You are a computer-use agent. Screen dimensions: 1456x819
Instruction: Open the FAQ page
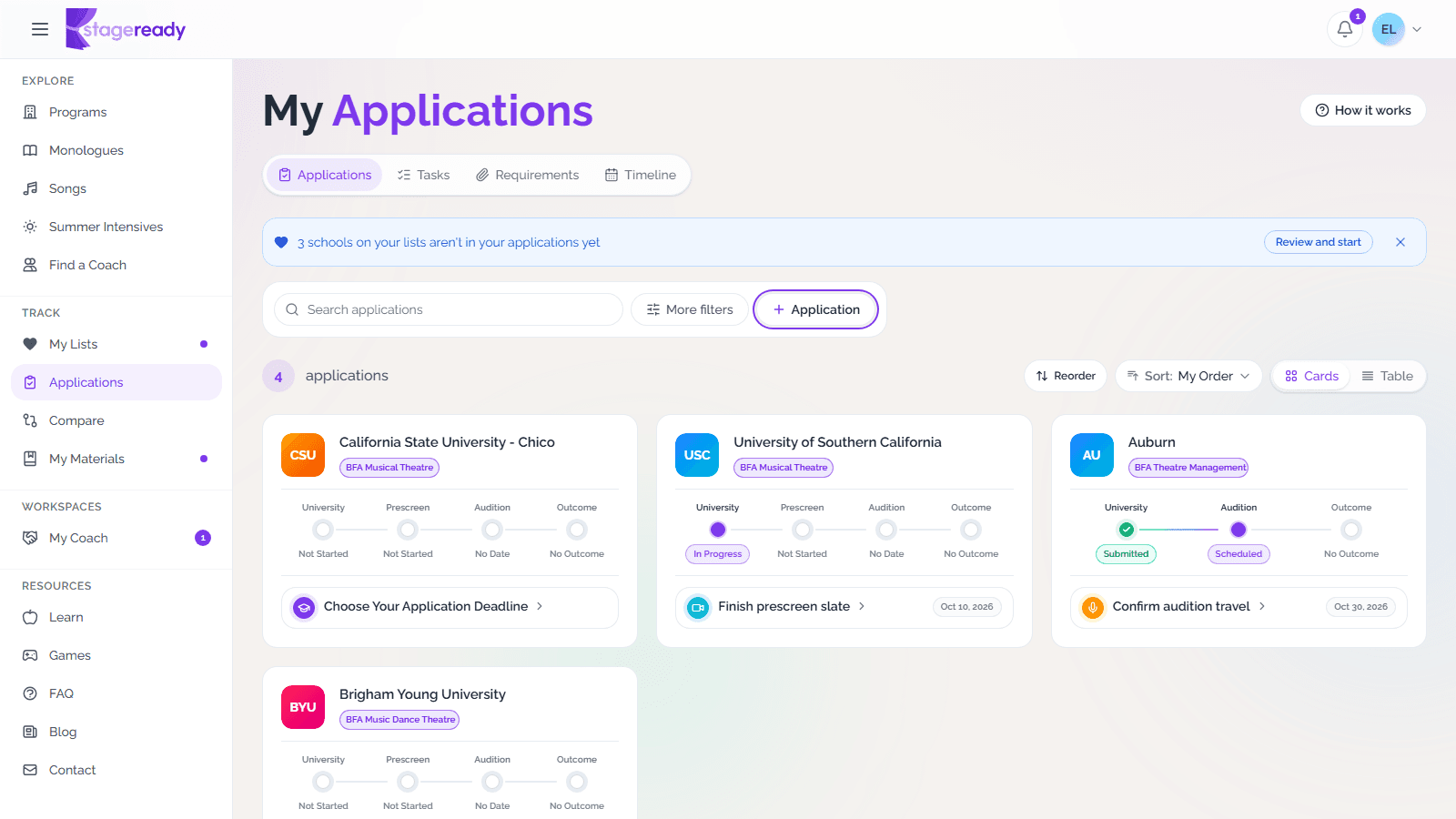point(116,693)
